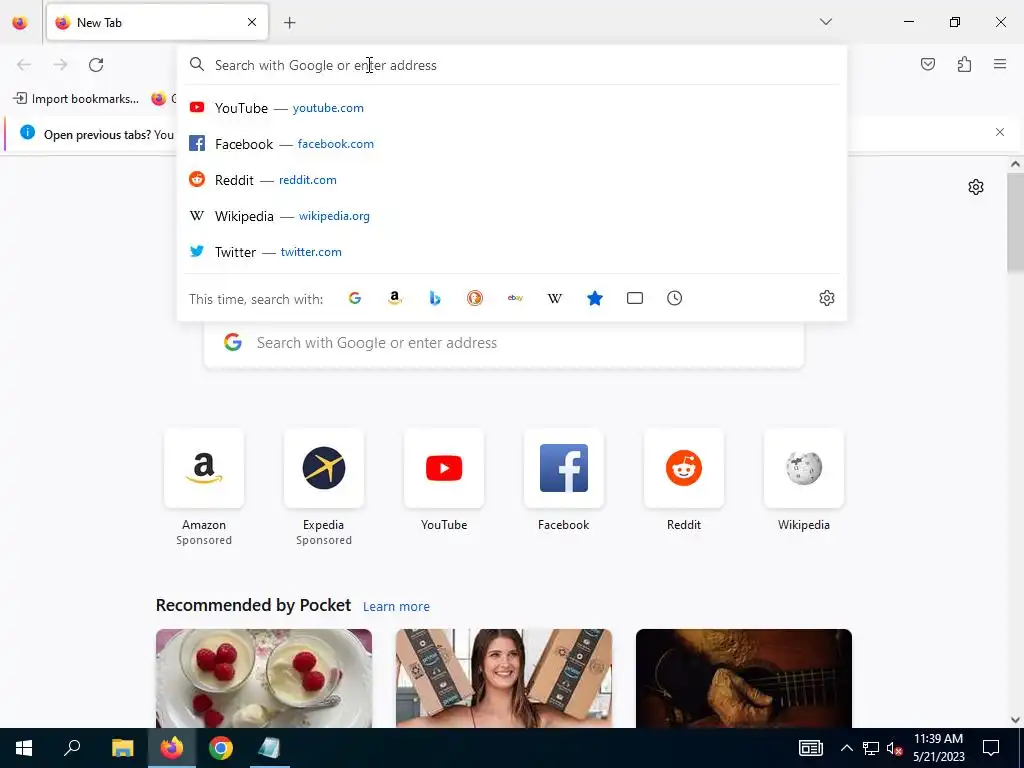Search this time with eBay icon
The height and width of the screenshot is (768, 1024).
(x=515, y=298)
